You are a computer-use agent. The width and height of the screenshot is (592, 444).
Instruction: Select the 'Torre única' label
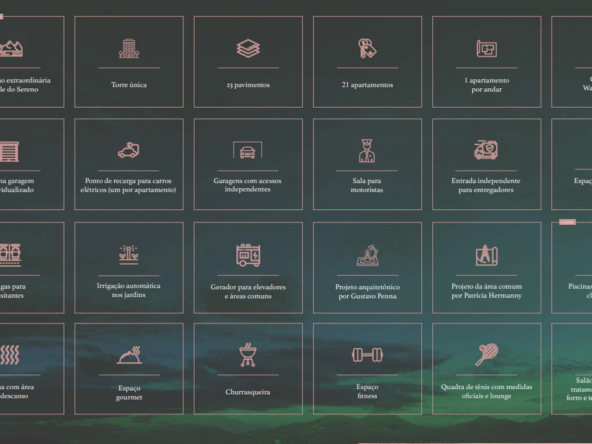(x=129, y=85)
